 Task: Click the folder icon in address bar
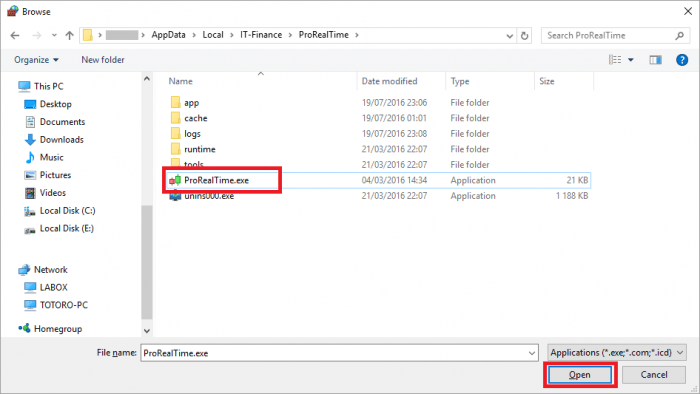pos(88,35)
